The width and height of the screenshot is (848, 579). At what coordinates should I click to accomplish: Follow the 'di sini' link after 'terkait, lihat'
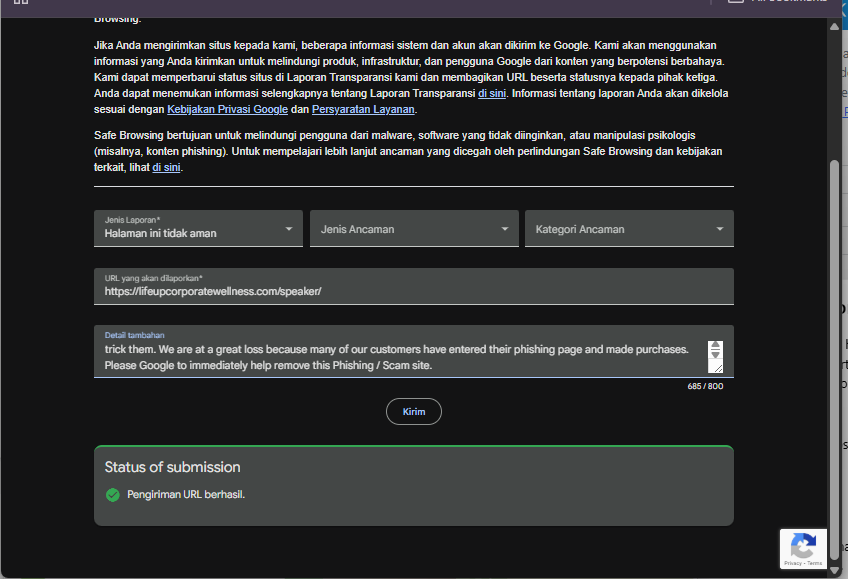(x=166, y=168)
